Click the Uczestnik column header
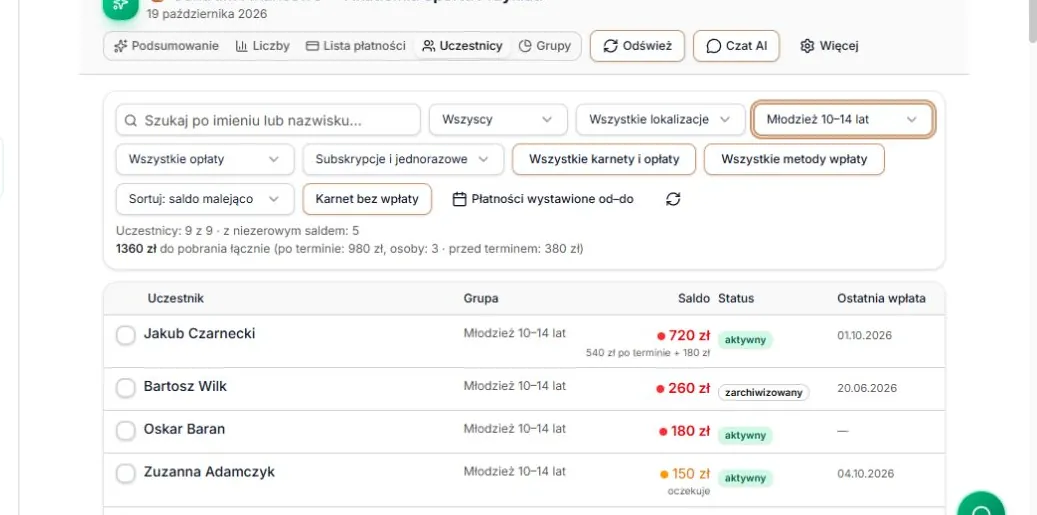 point(175,298)
